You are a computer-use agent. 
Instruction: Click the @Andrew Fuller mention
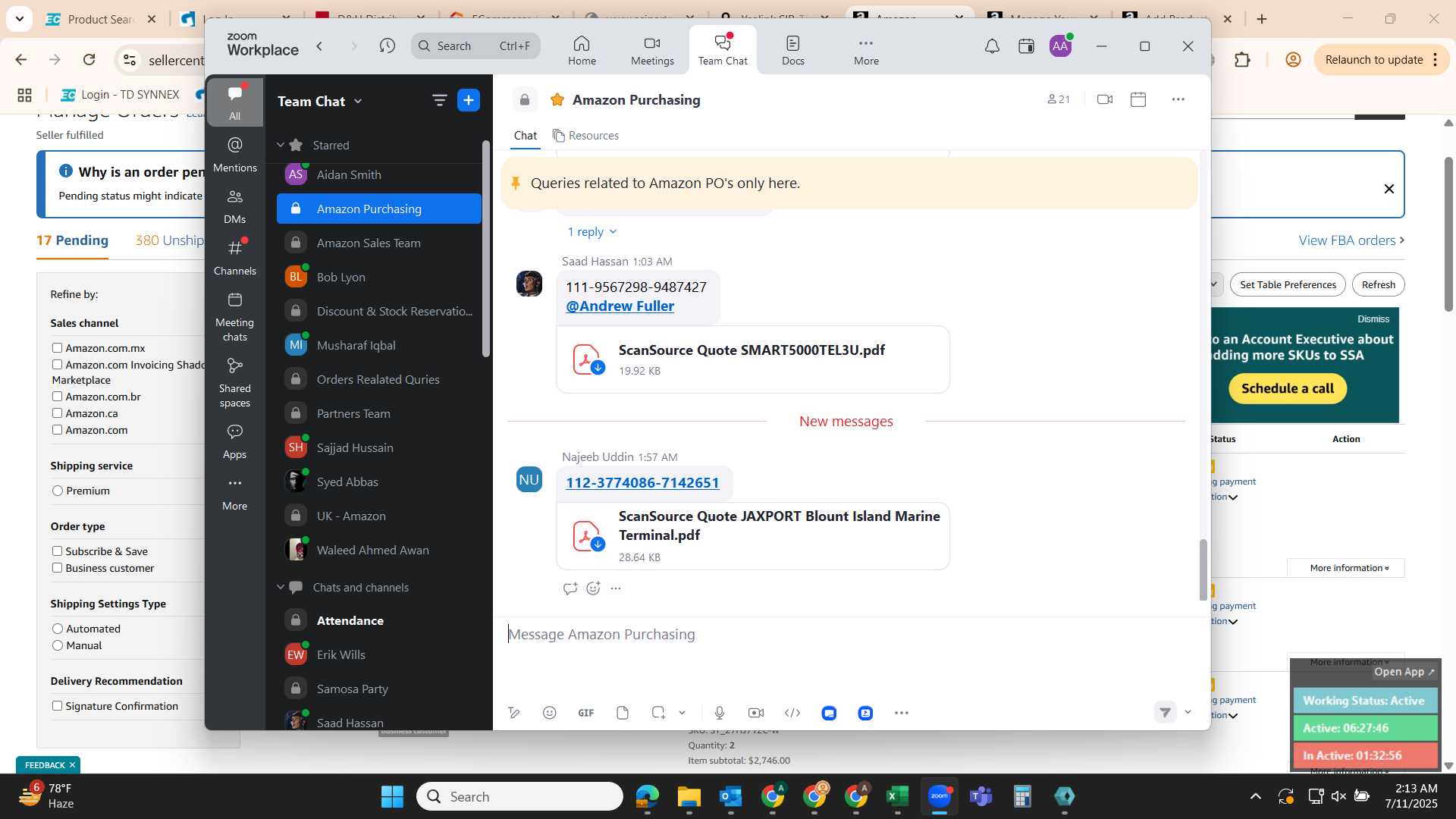click(x=620, y=306)
